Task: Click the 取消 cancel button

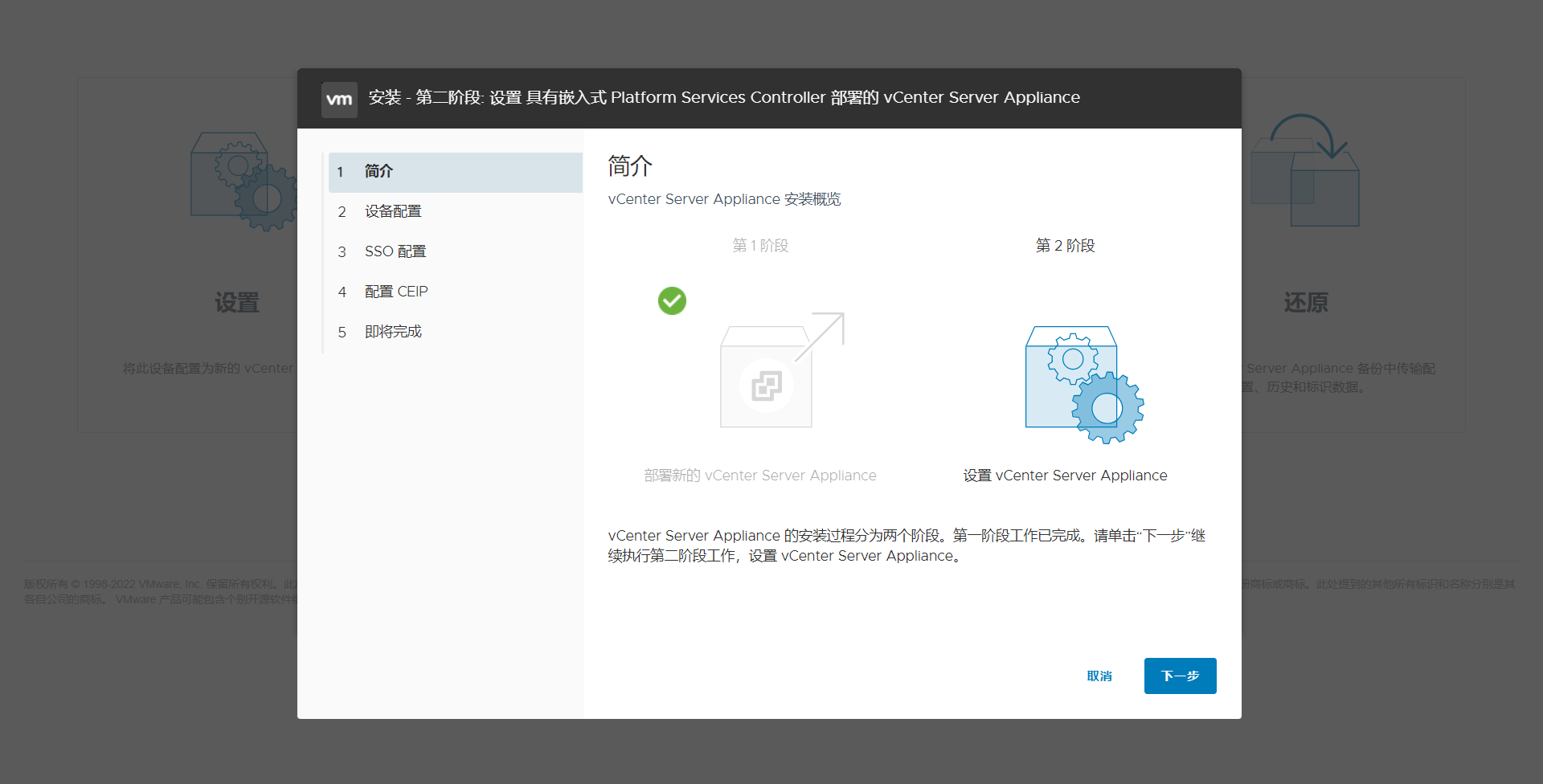Action: coord(1099,676)
